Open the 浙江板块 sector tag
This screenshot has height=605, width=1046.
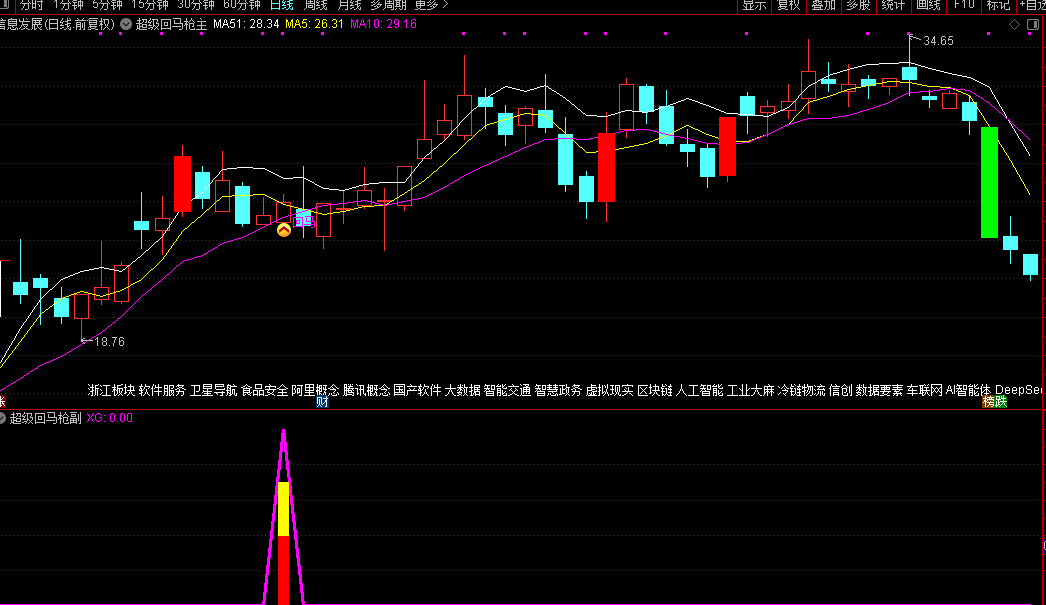(111, 390)
